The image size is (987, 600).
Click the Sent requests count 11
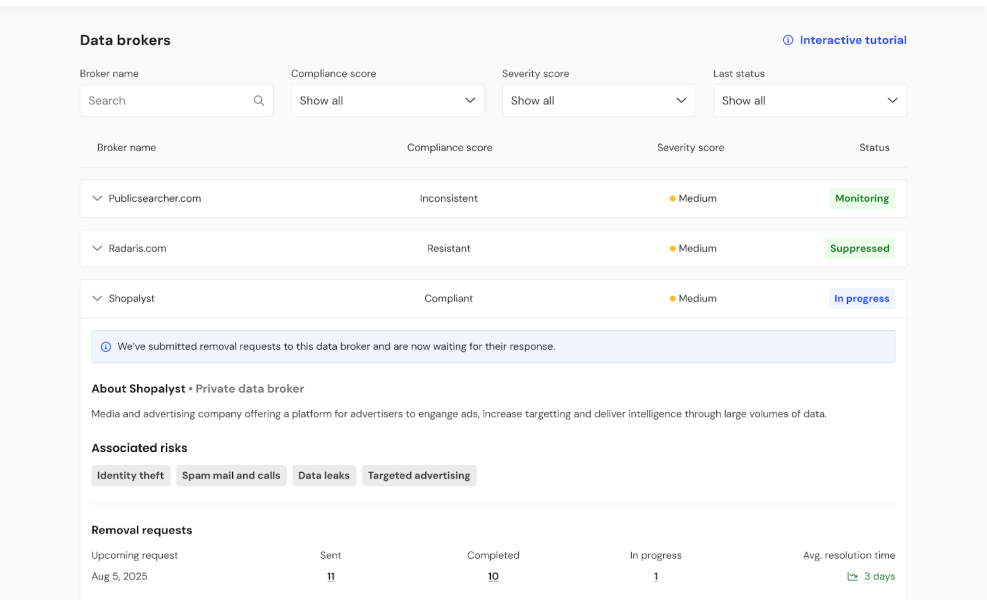[330, 577]
